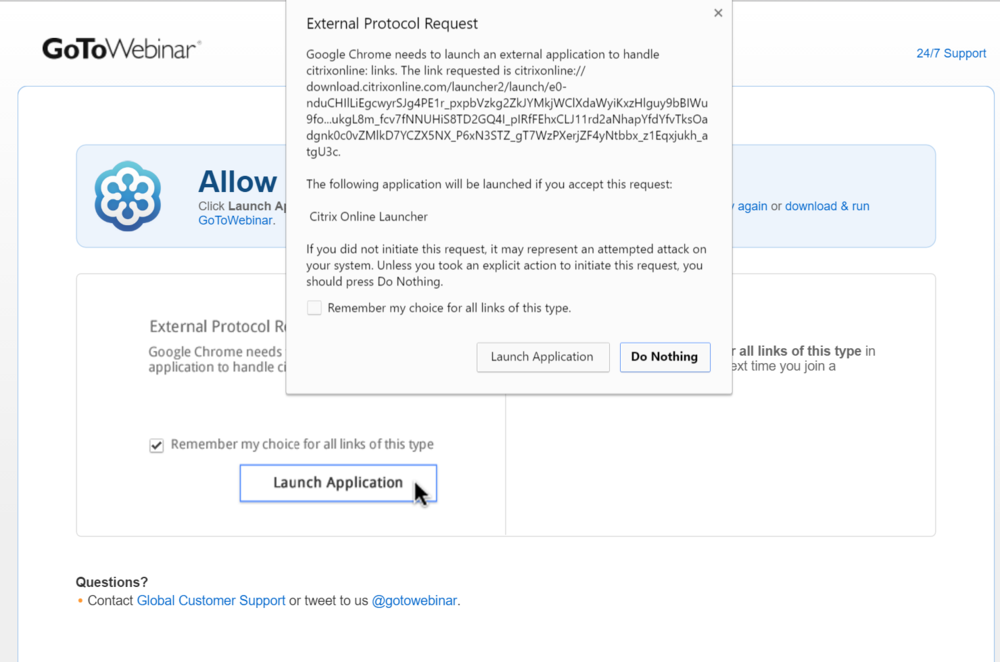Viewport: 1000px width, 662px height.
Task: Close the External Protocol Request dialog
Action: coord(718,13)
